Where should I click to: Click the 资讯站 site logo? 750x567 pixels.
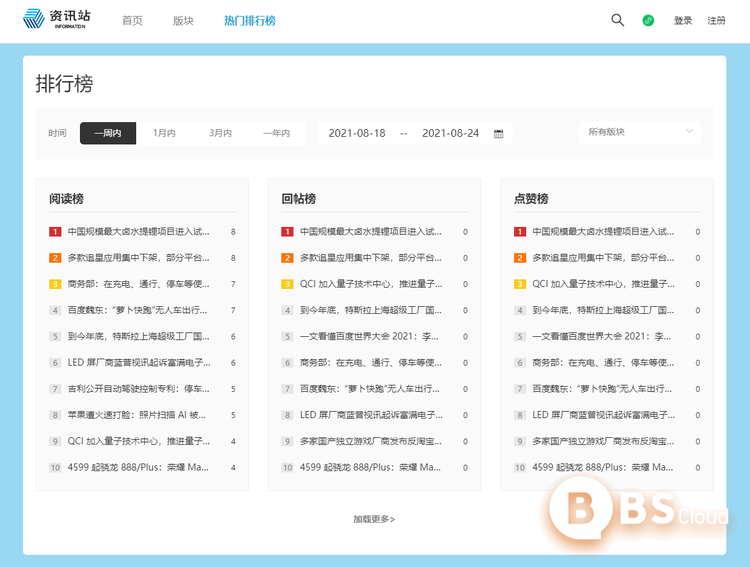(56, 19)
